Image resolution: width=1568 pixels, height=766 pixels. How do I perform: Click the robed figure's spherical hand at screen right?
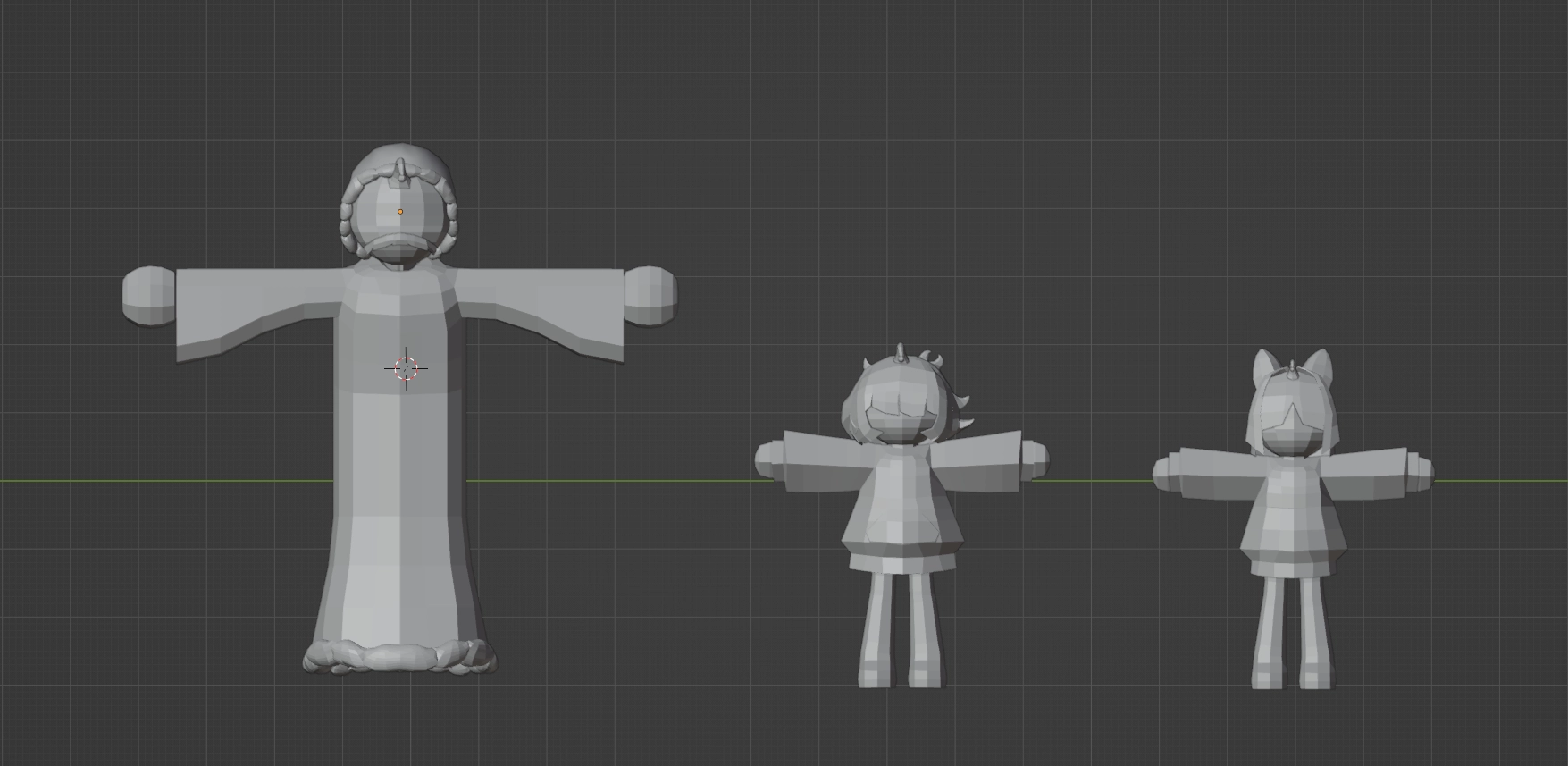coord(650,294)
